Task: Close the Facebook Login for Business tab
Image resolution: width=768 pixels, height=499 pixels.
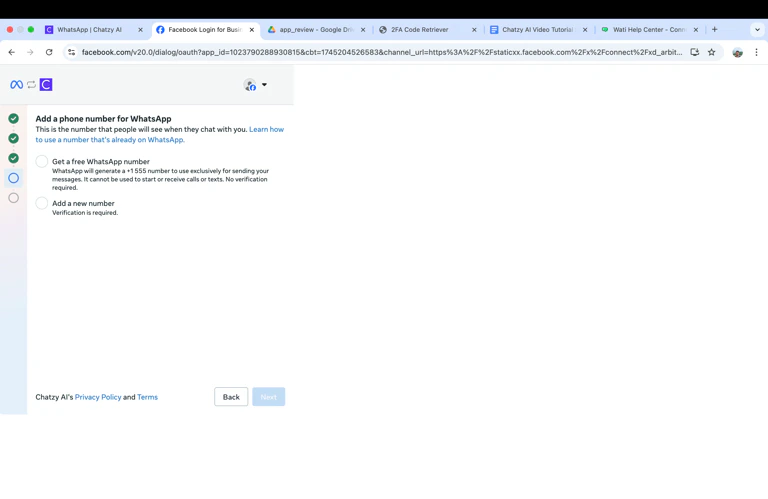Action: tap(252, 30)
